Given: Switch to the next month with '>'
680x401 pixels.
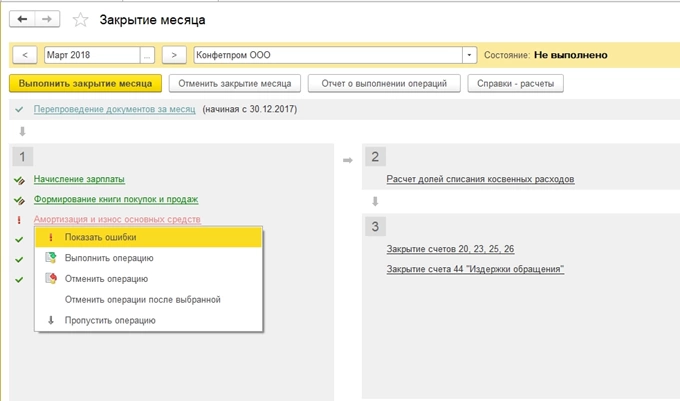Looking at the screenshot, I should (x=174, y=55).
